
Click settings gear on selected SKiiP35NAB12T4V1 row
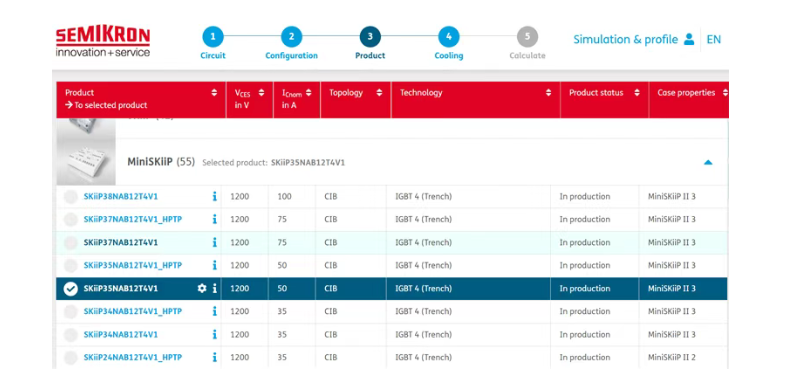pos(202,288)
